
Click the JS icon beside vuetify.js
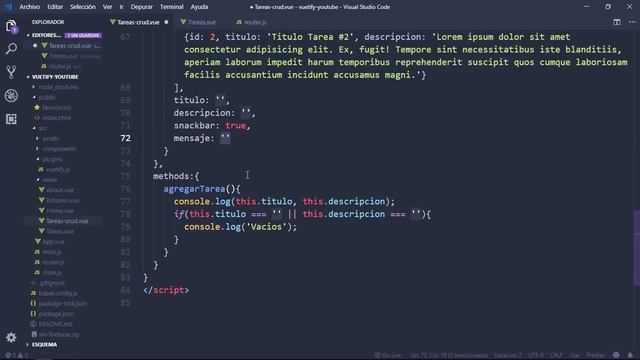[x=40, y=169]
